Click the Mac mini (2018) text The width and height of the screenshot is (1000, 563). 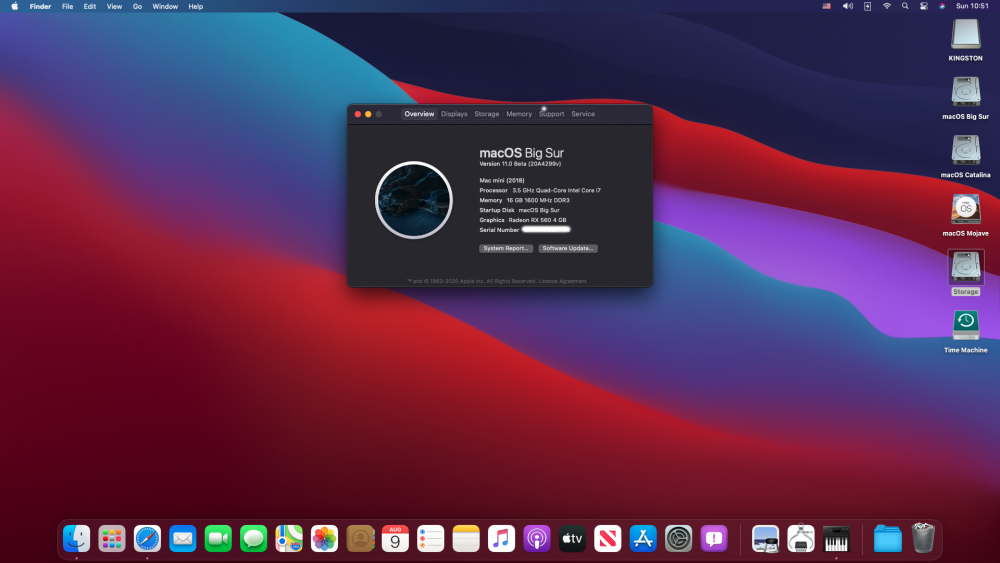[502, 180]
